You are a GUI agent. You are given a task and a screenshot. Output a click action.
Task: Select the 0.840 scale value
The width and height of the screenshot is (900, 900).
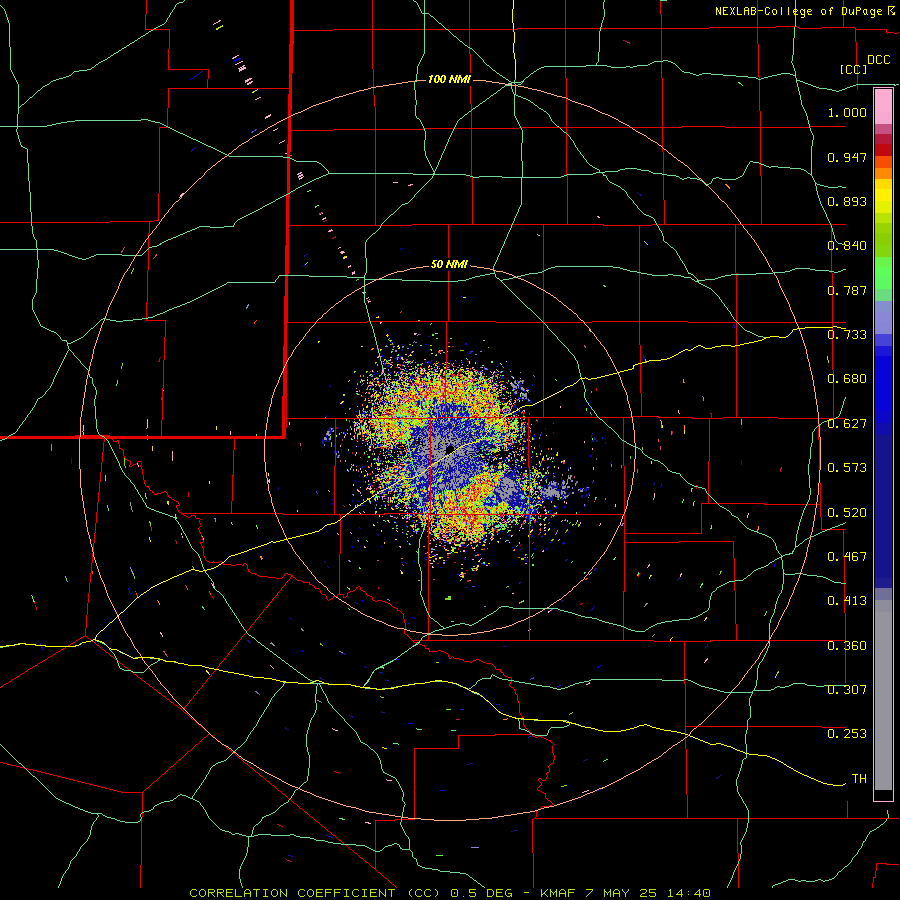847,246
